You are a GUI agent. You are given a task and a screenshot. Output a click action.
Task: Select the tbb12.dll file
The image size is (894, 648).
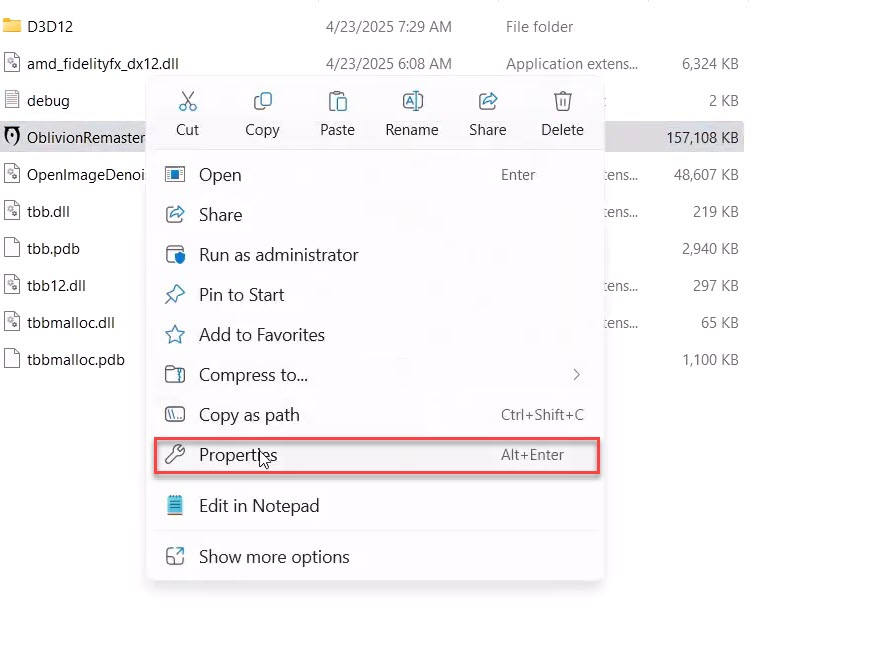(x=56, y=285)
